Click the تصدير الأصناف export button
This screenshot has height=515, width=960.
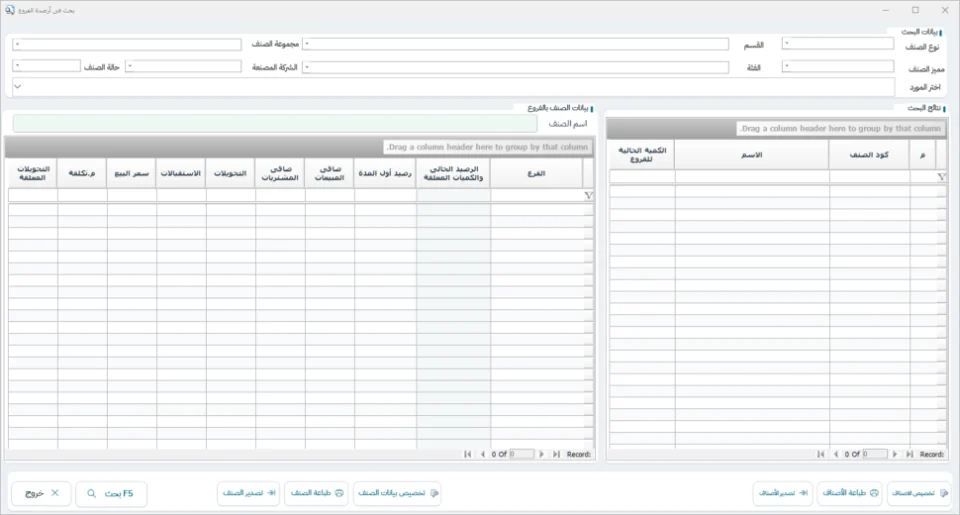click(x=782, y=493)
